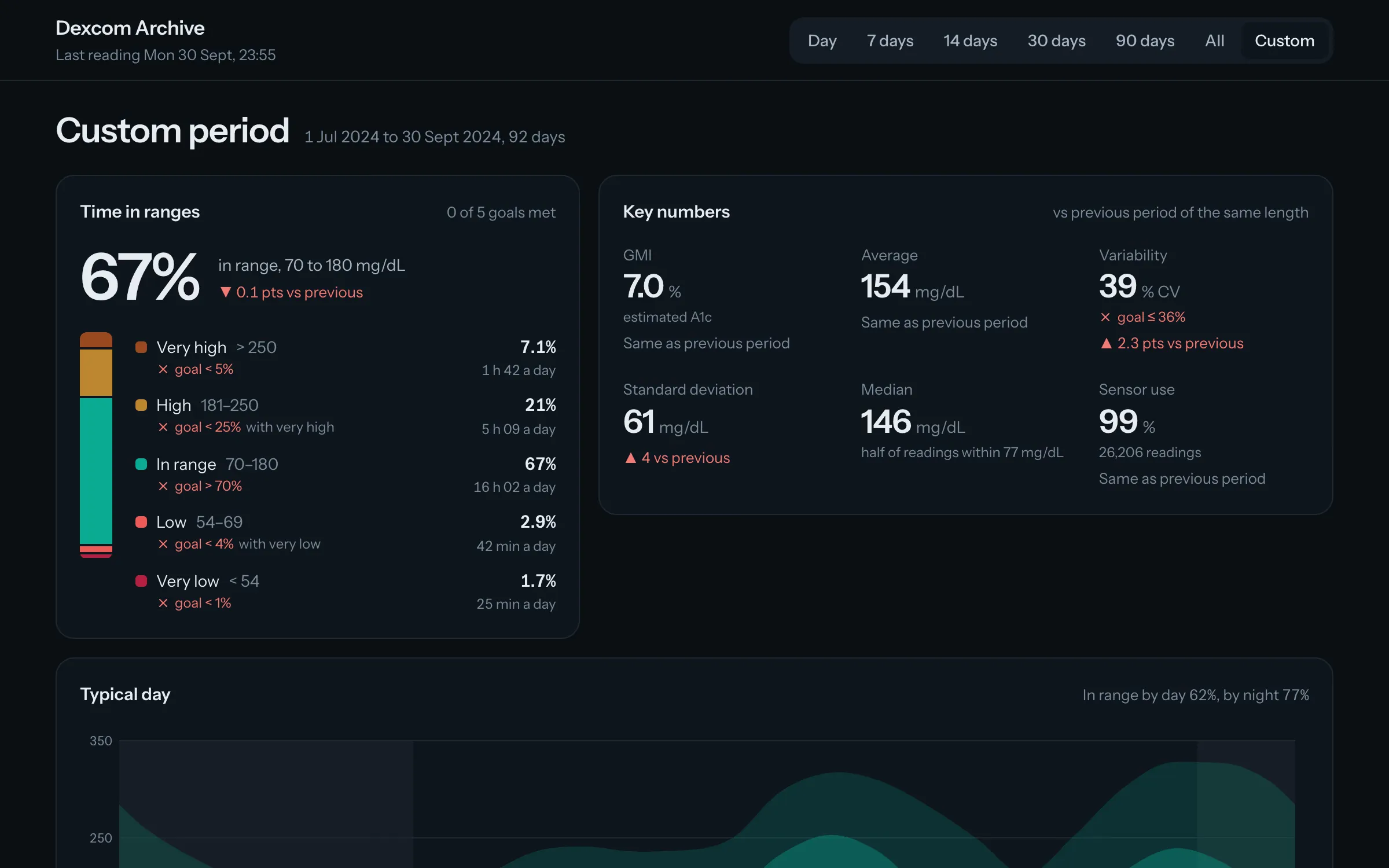Click the X icon beside goal < 4%

pyautogui.click(x=163, y=544)
